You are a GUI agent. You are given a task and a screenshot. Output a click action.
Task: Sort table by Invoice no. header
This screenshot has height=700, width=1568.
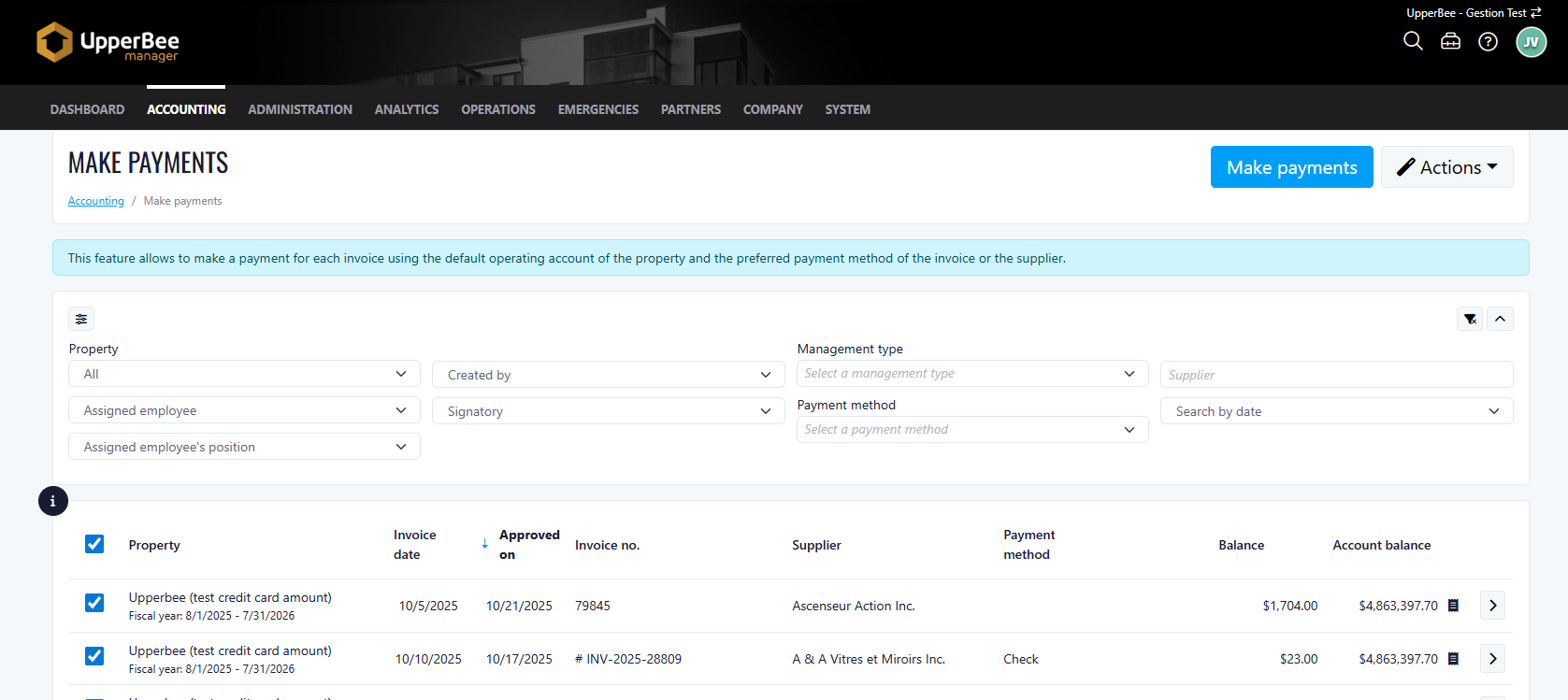[x=607, y=545]
